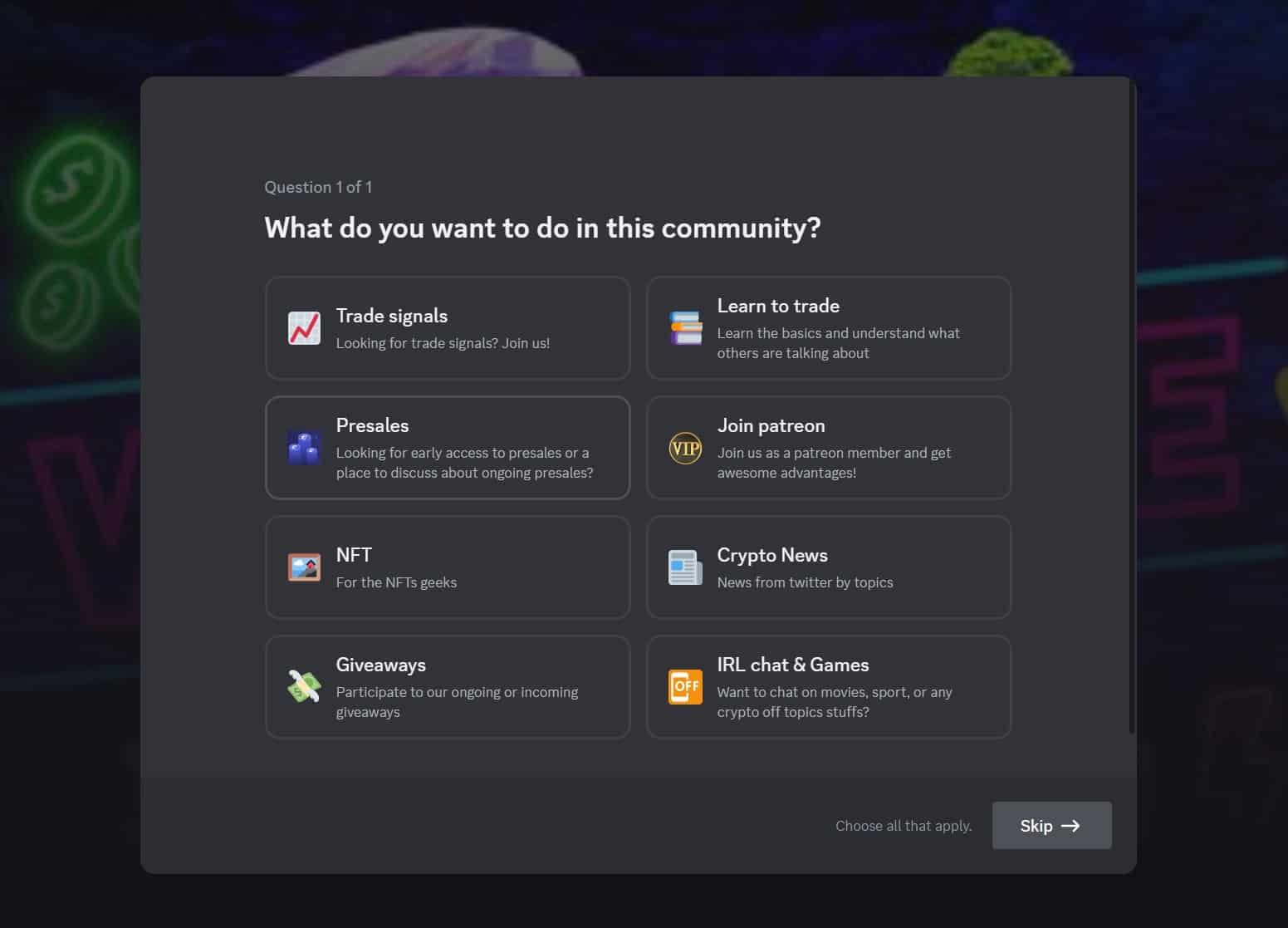Click the 'Choose all that apply' text
1288x928 pixels.
[904, 825]
